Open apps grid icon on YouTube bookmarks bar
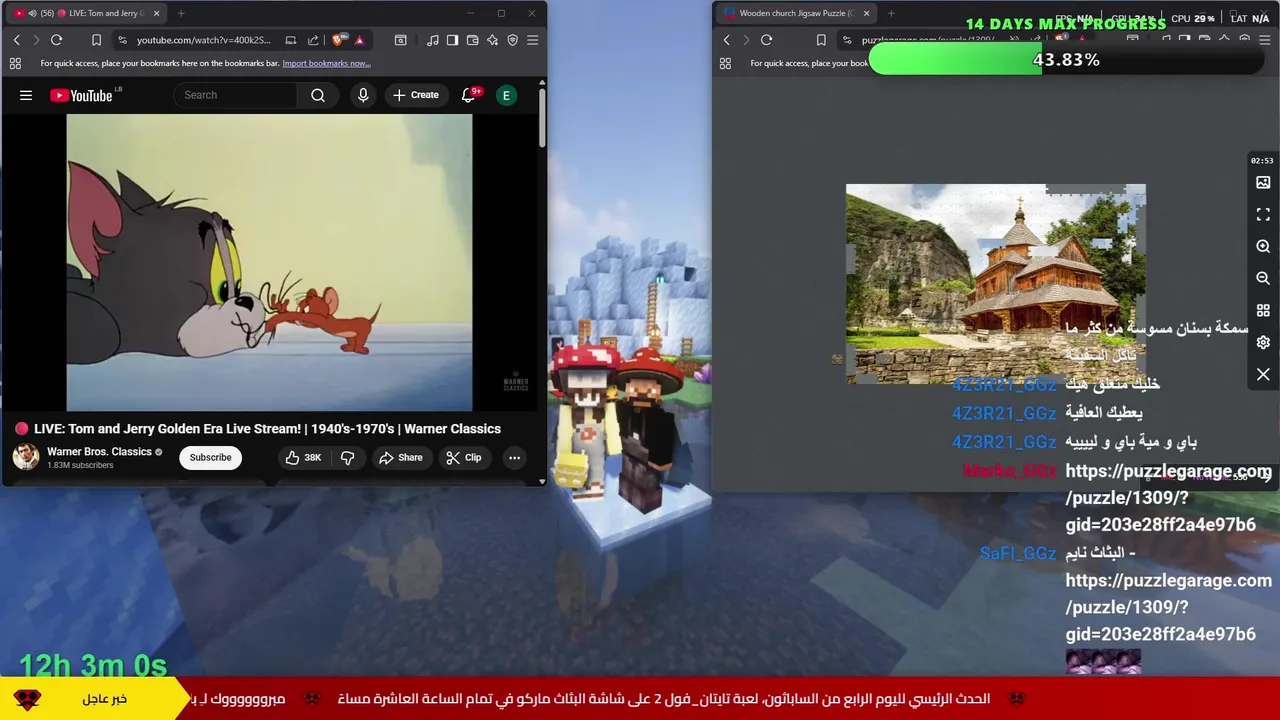1280x720 pixels. (15, 63)
